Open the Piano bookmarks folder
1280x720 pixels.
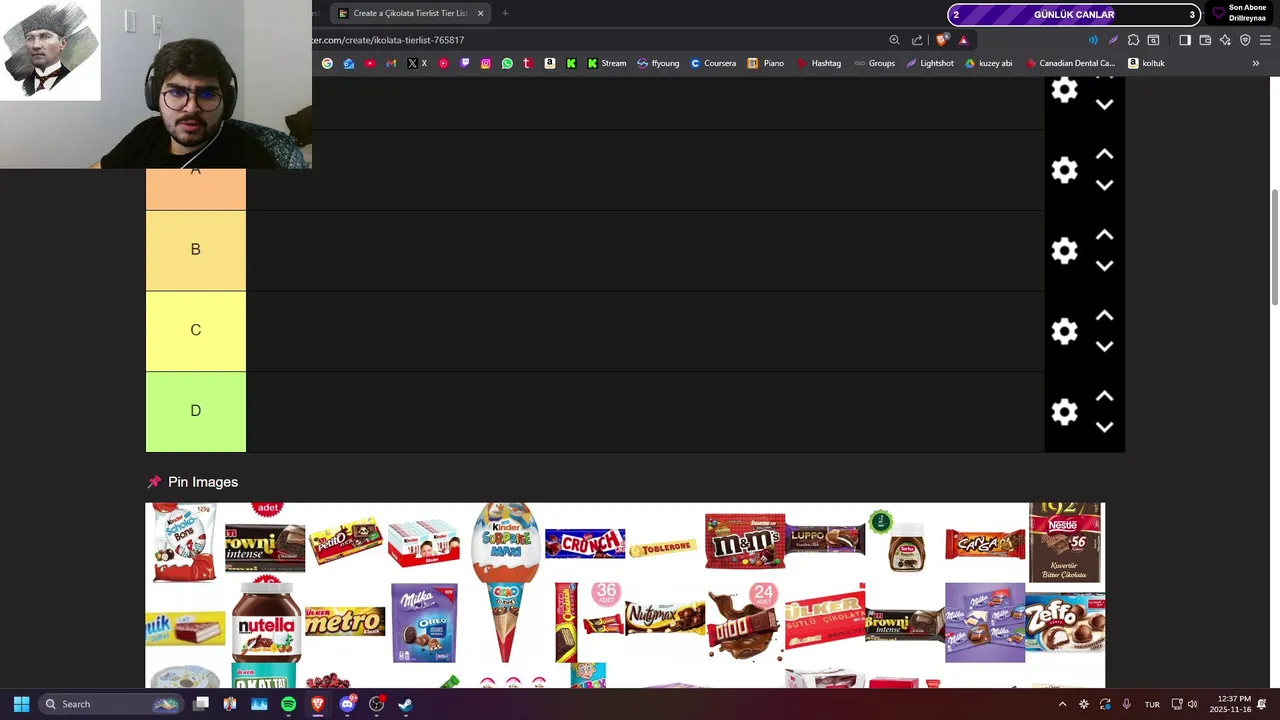coord(766,63)
